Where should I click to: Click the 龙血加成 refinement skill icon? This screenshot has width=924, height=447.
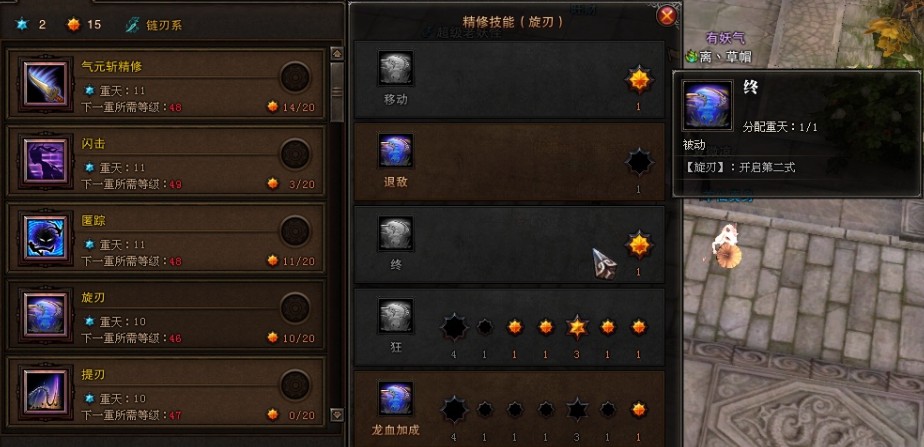[395, 398]
